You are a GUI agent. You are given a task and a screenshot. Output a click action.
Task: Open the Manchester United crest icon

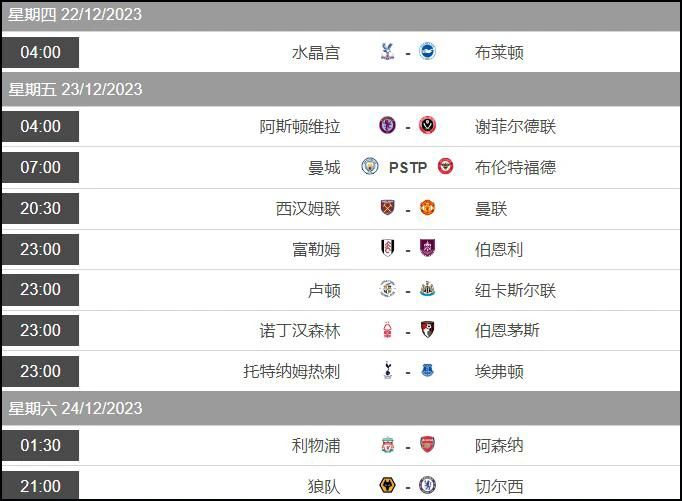pos(427,207)
